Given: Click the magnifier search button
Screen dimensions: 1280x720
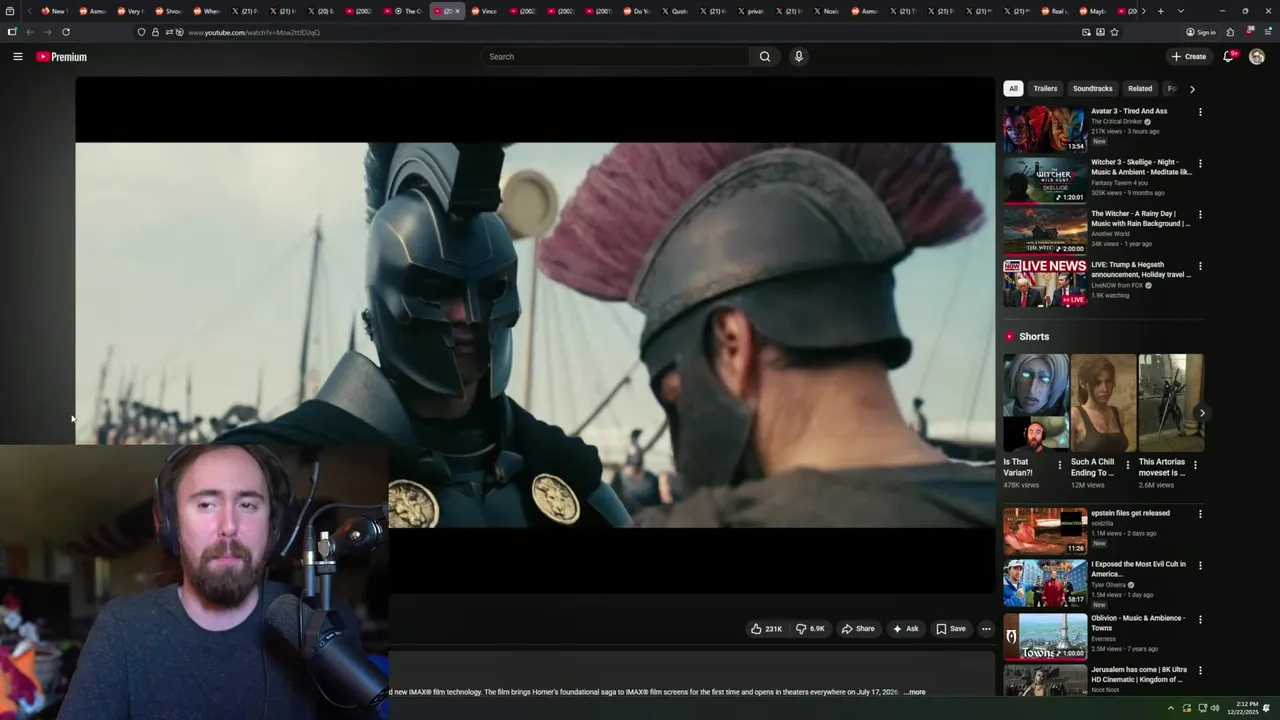Looking at the screenshot, I should [x=765, y=57].
